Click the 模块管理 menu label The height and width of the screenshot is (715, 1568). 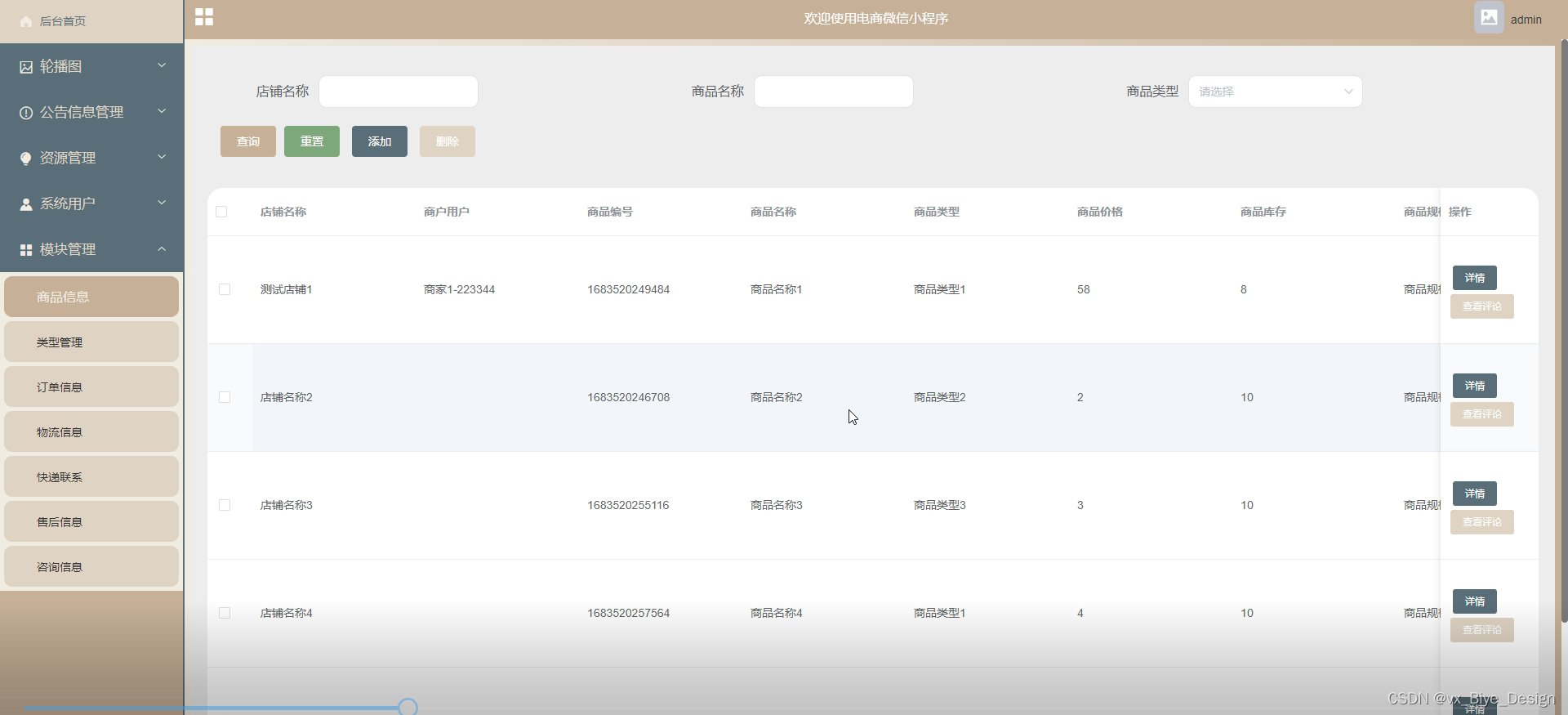[68, 249]
